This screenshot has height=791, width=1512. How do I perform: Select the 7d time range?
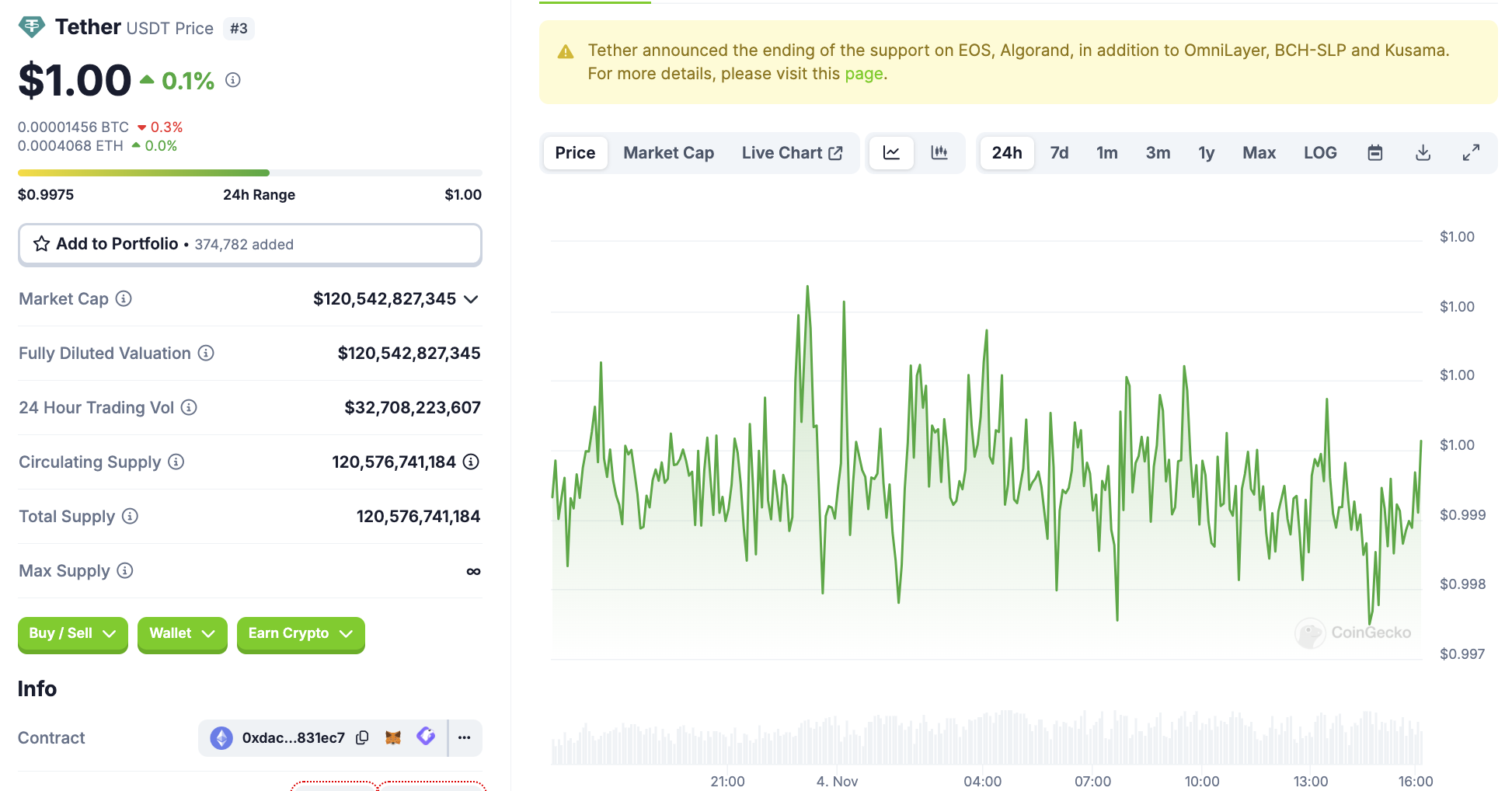coord(1059,153)
